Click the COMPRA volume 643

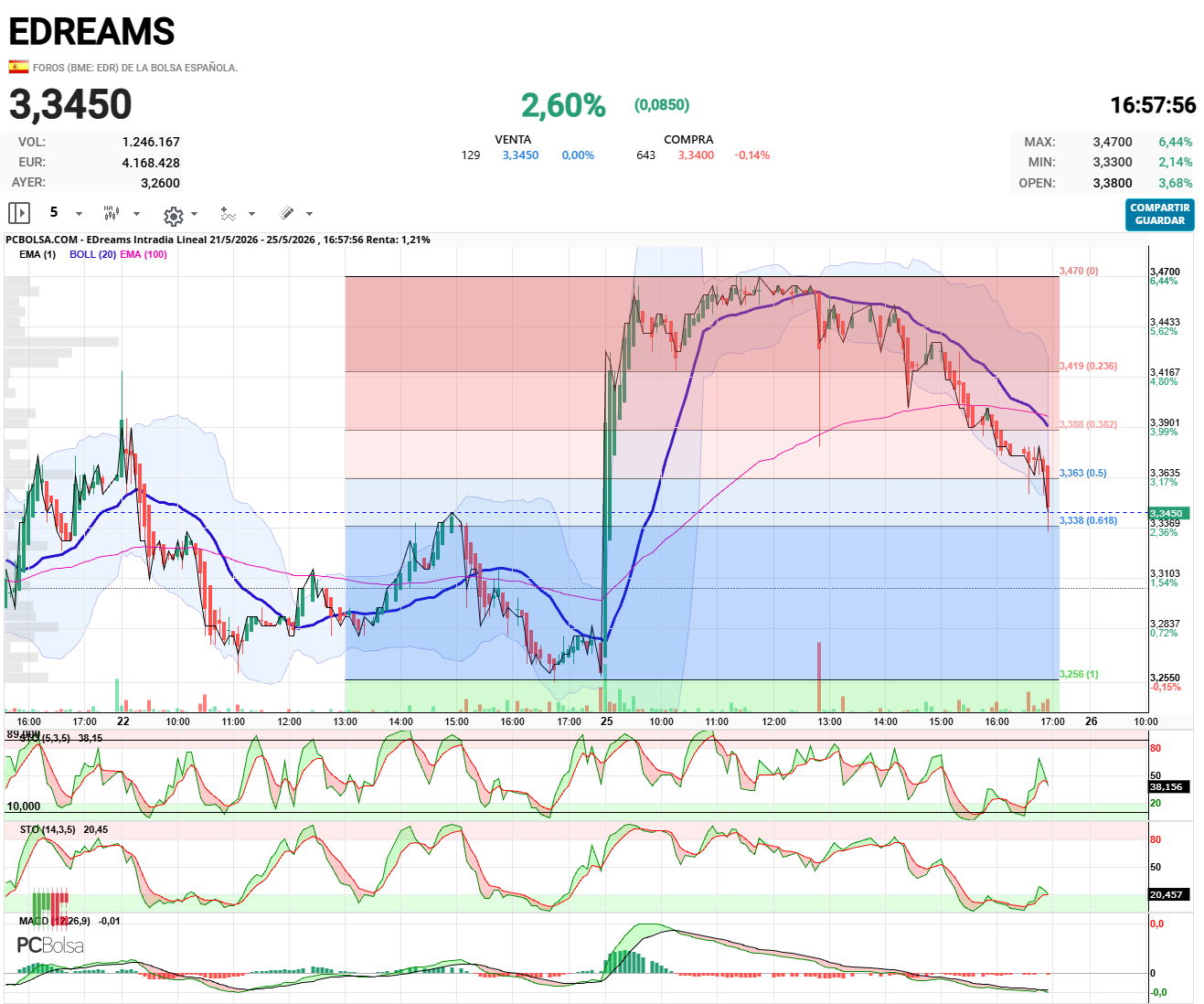646,155
